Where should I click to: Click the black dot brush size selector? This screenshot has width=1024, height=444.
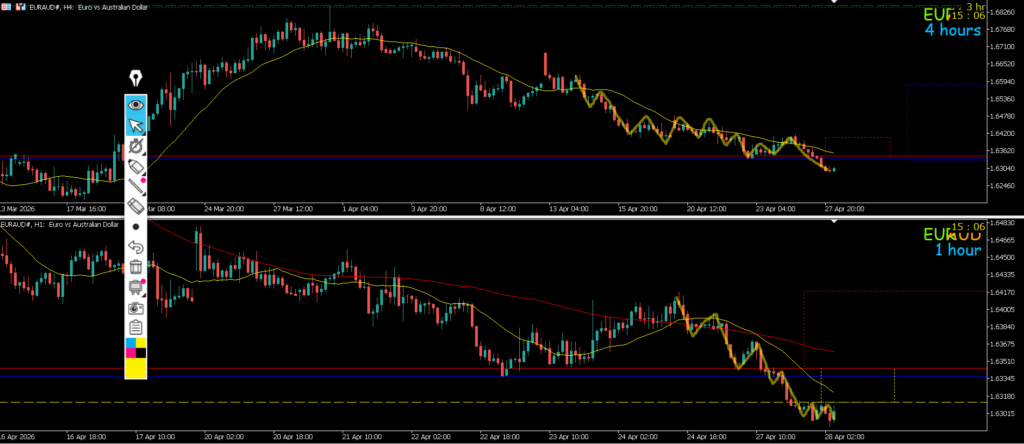[136, 227]
